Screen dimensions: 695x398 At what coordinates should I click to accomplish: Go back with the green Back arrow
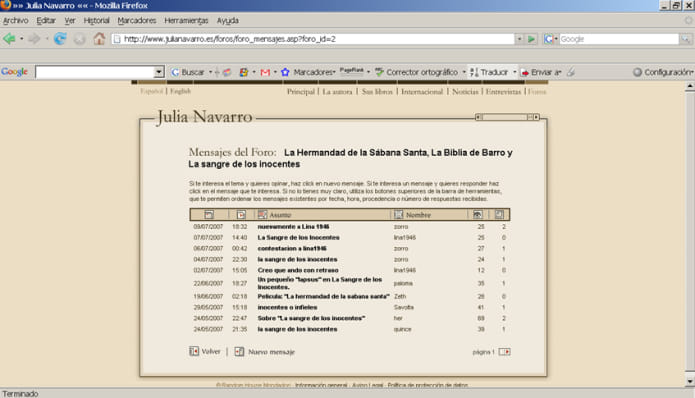click(x=9, y=39)
